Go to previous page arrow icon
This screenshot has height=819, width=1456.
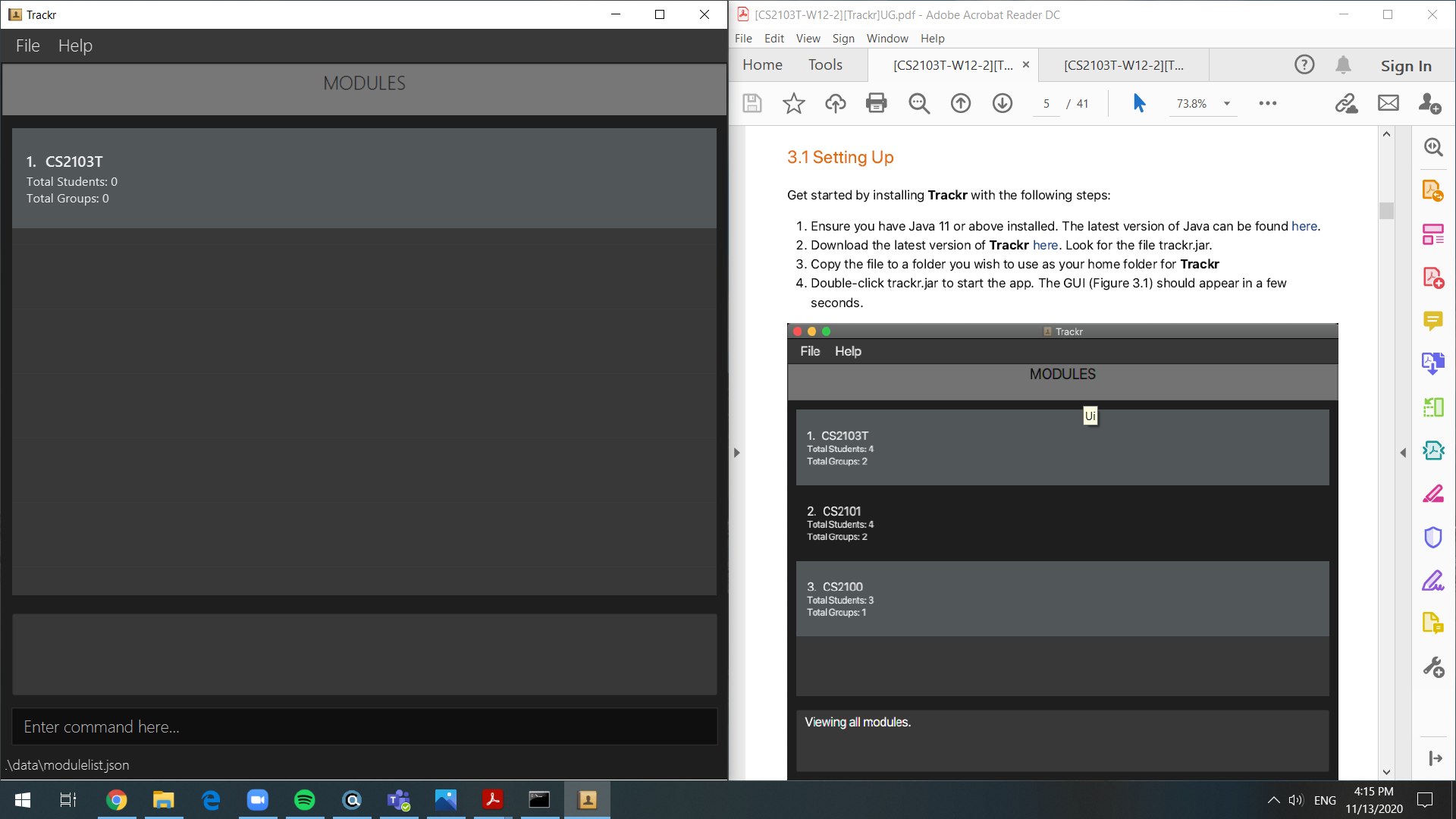(960, 103)
